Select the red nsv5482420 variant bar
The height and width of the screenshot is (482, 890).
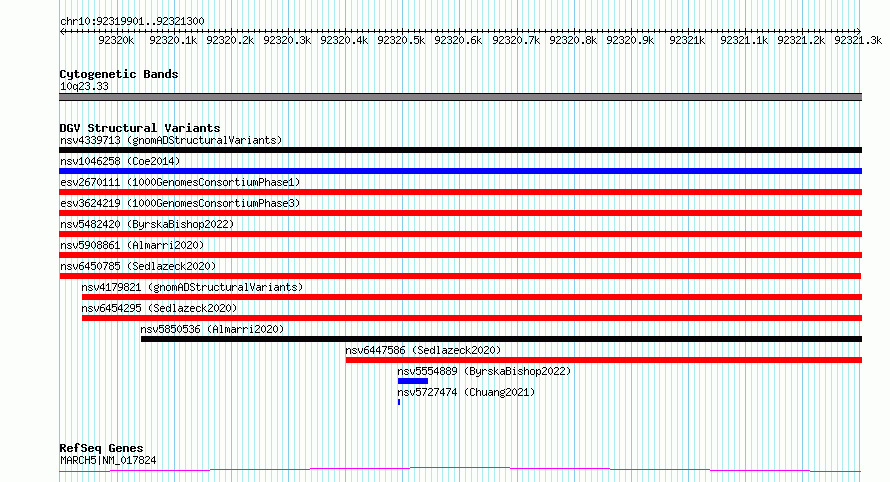click(460, 234)
